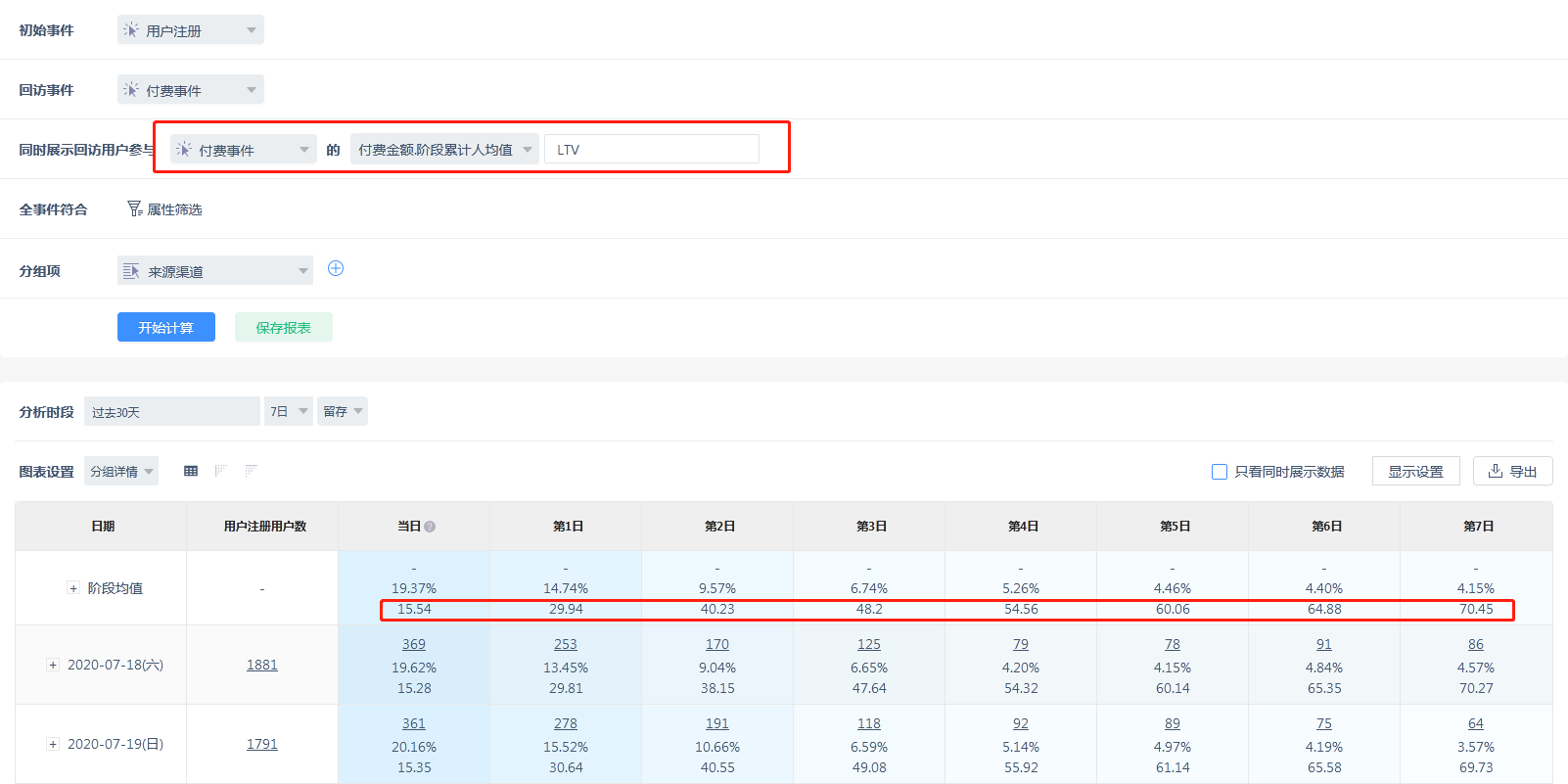This screenshot has width=1568, height=784.
Task: Open 第6日 count 91 link
Action: click(1324, 644)
